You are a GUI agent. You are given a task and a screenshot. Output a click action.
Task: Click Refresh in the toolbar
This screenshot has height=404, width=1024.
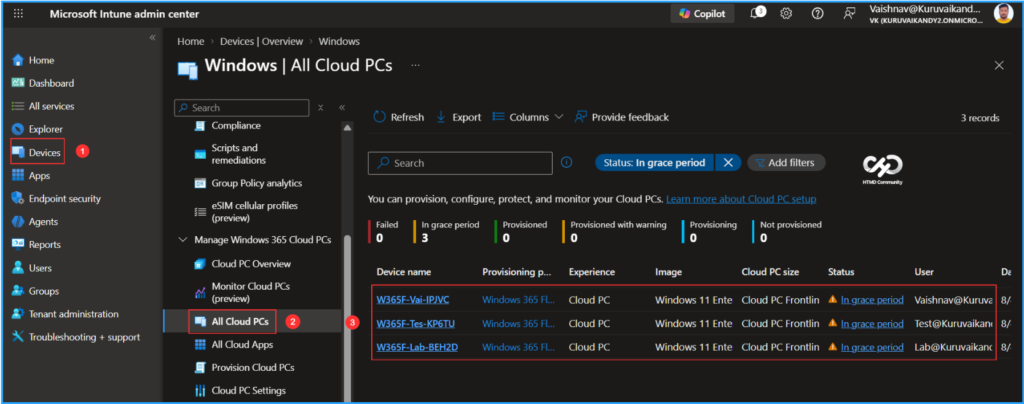pyautogui.click(x=398, y=117)
